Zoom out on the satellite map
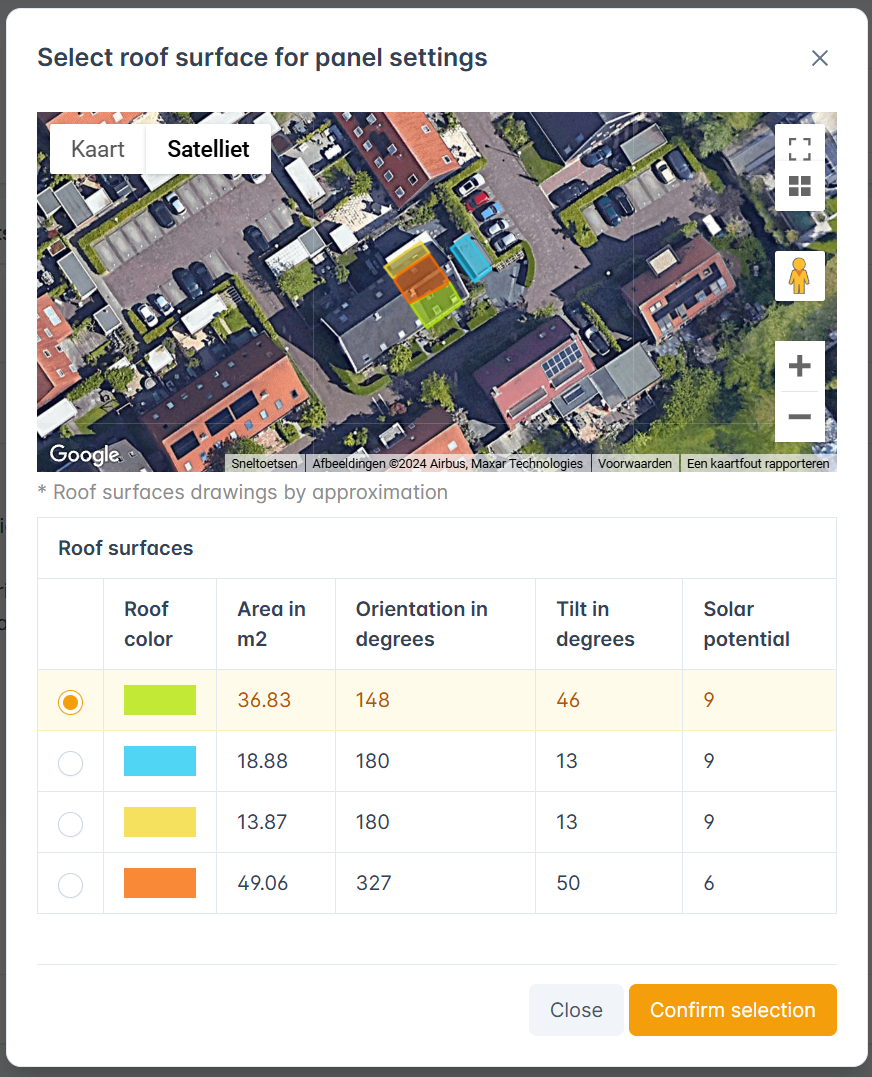The width and height of the screenshot is (872, 1077). pyautogui.click(x=799, y=417)
